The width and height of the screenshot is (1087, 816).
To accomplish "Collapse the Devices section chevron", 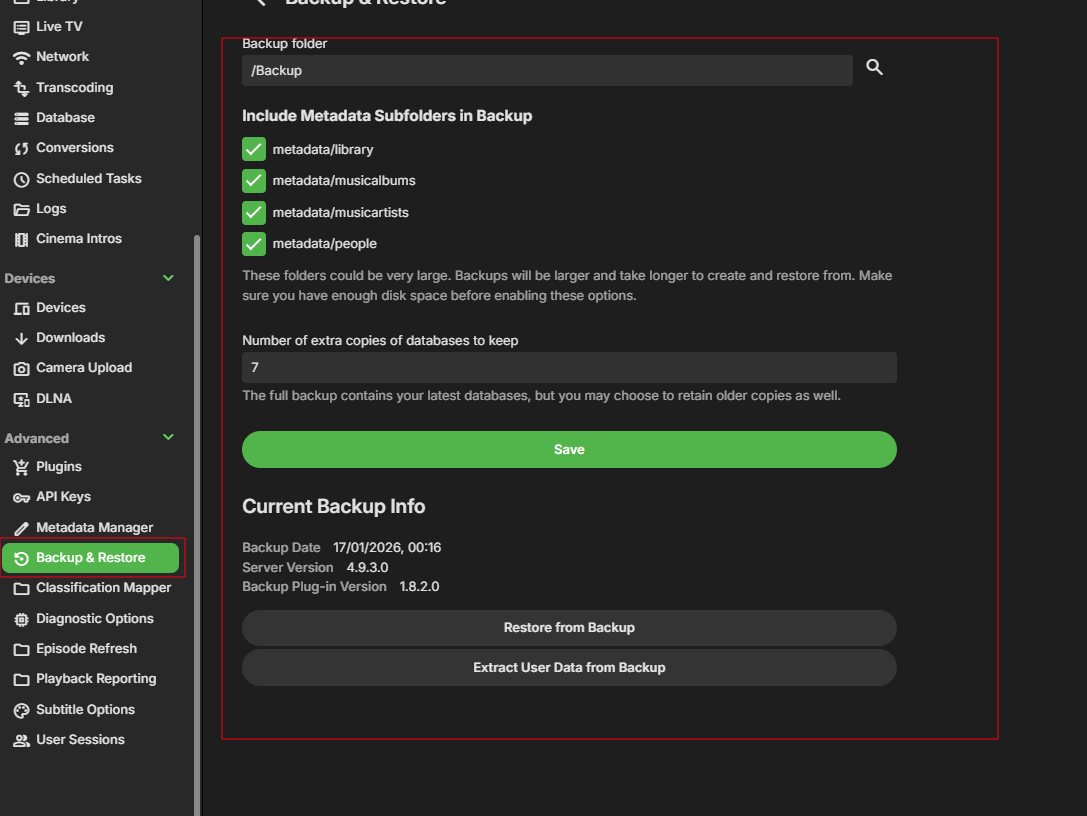I will click(168, 278).
